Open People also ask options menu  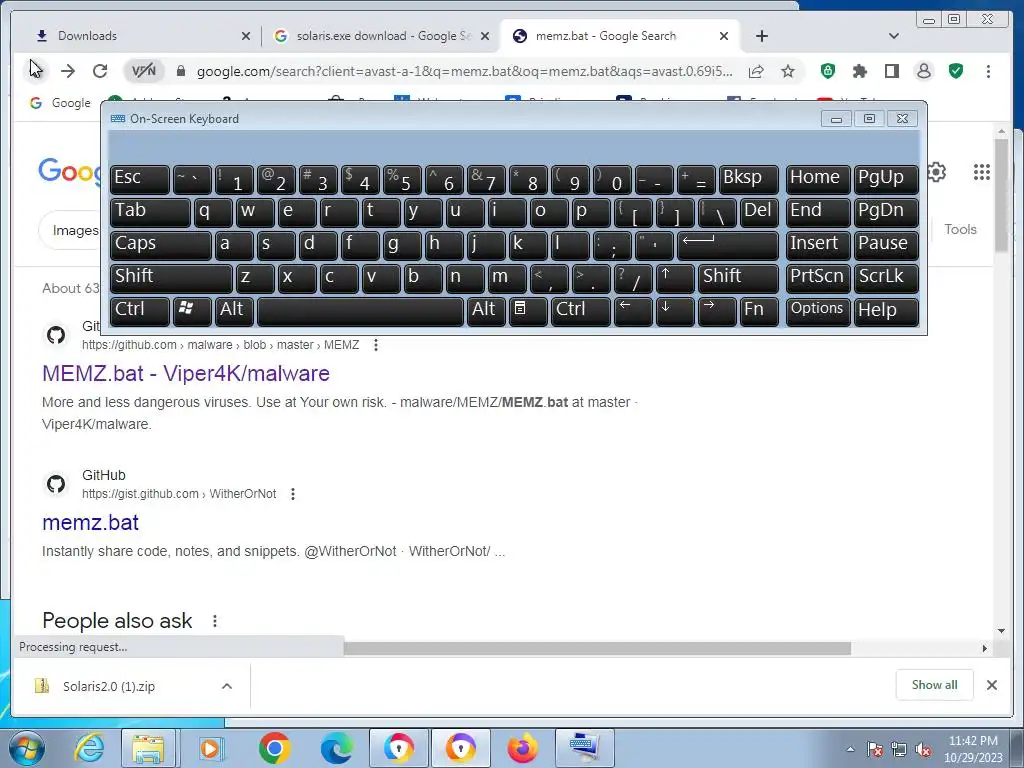(x=215, y=621)
